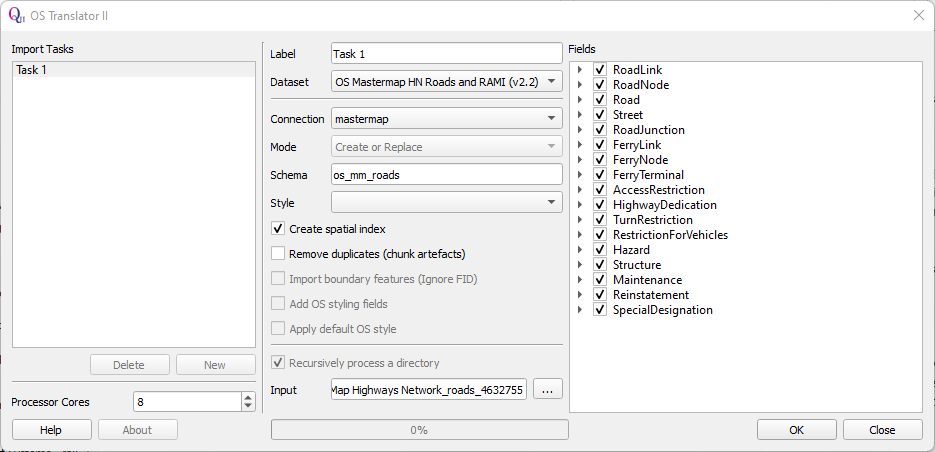Uncheck the Maintenance checkbox
Image resolution: width=935 pixels, height=452 pixels.
point(600,280)
